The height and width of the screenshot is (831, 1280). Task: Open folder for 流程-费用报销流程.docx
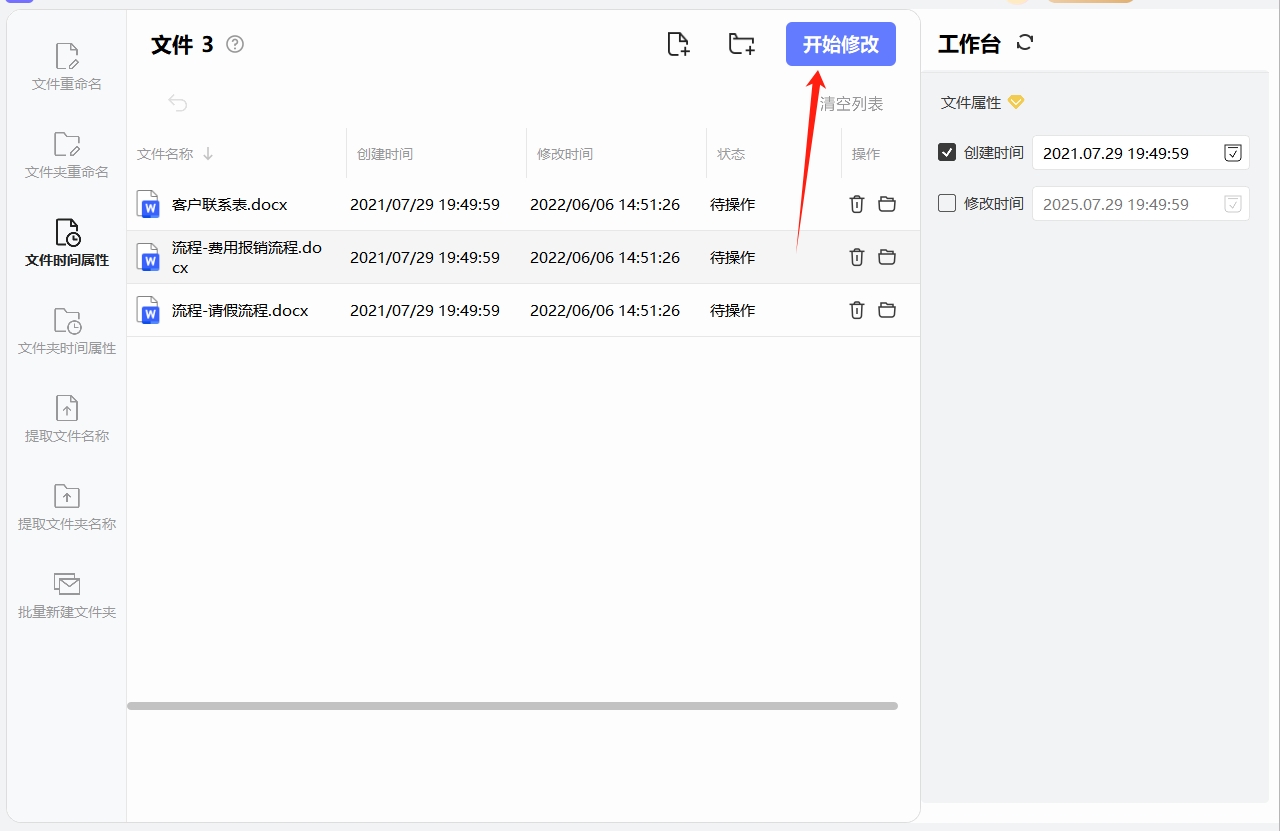point(887,257)
